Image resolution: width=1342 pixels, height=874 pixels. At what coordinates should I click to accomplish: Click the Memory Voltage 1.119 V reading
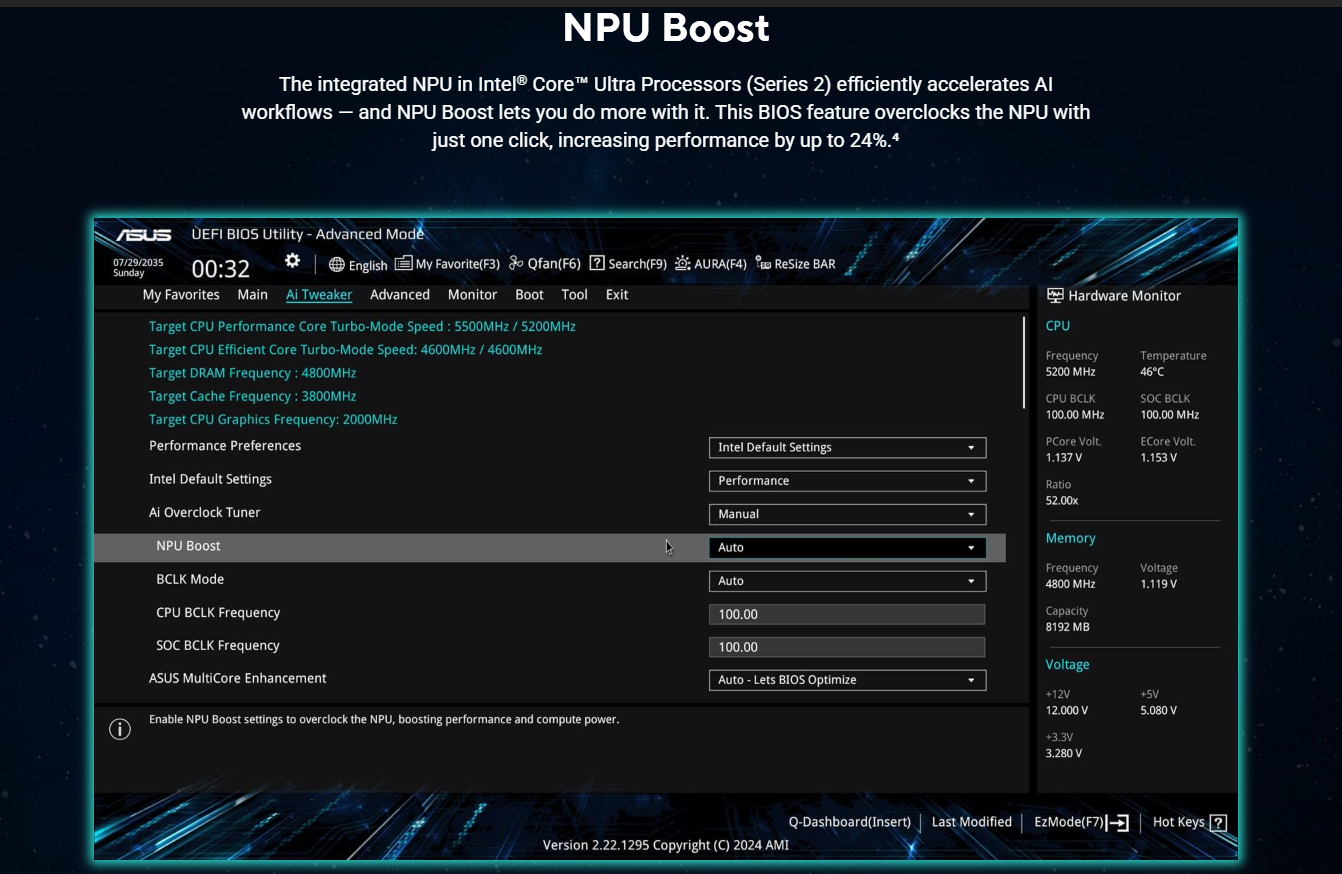click(x=1159, y=576)
